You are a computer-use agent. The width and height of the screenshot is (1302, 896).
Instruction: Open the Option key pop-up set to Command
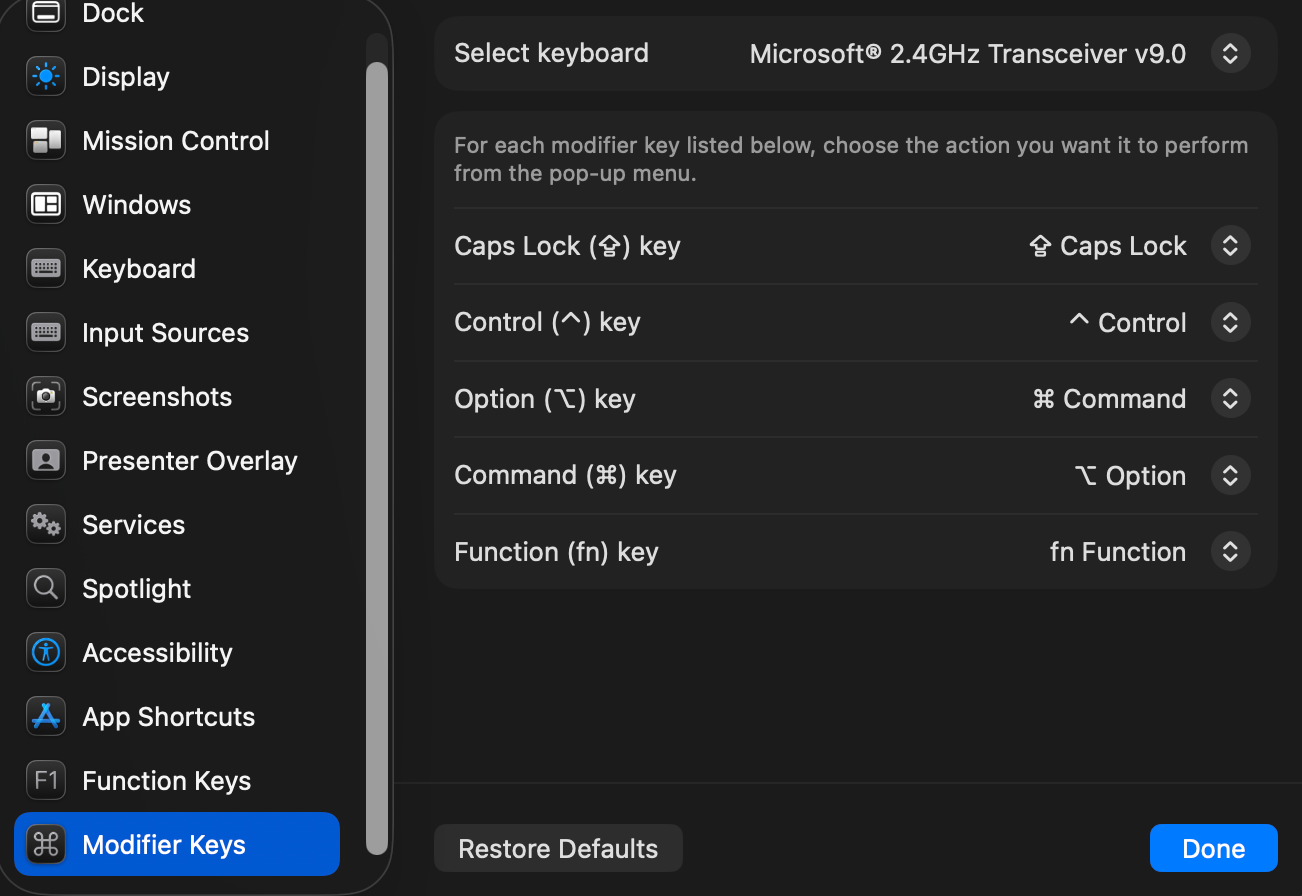[x=1230, y=399]
